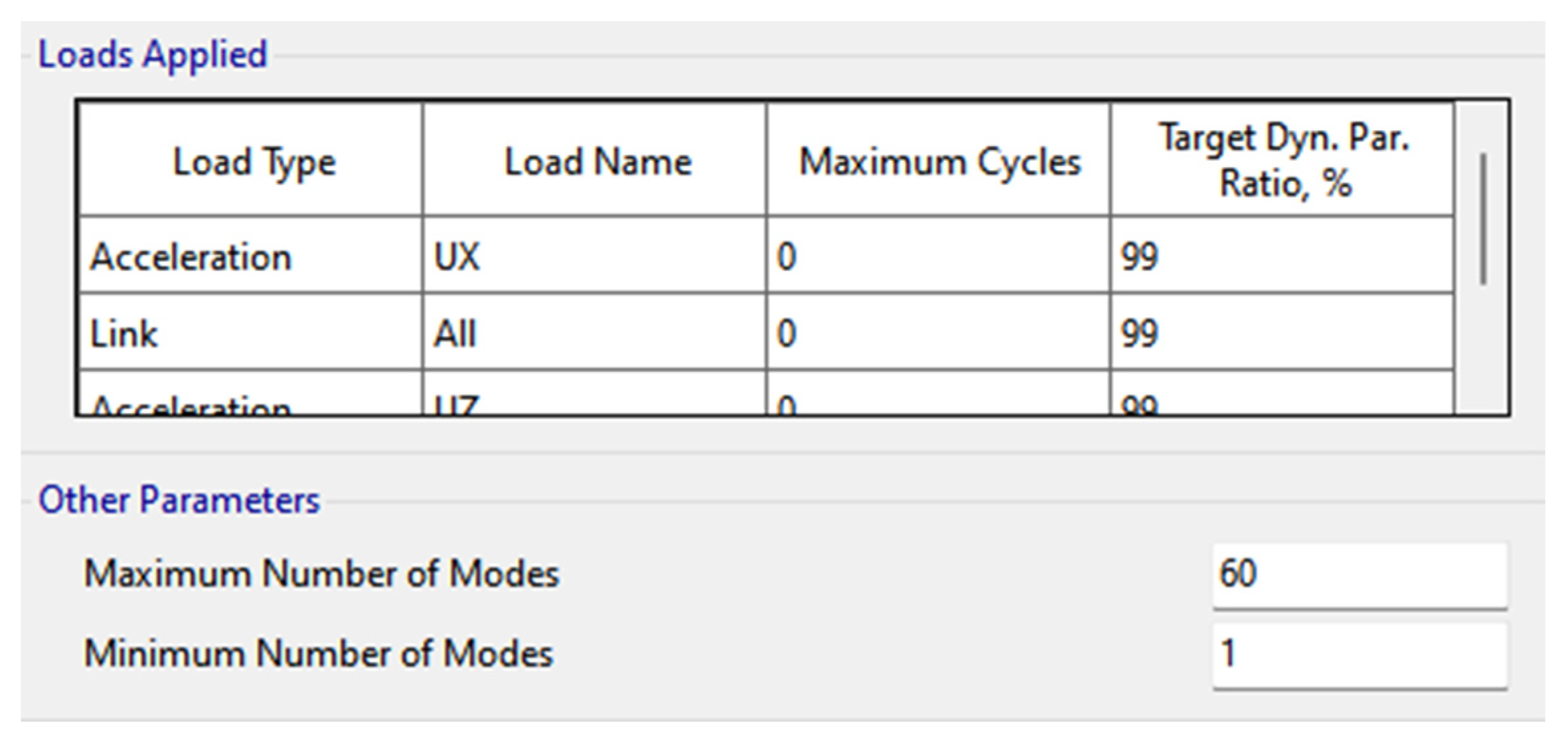Viewport: 1568px width, 749px height.
Task: Select the partially visible third Acceleration row
Action: point(251,393)
